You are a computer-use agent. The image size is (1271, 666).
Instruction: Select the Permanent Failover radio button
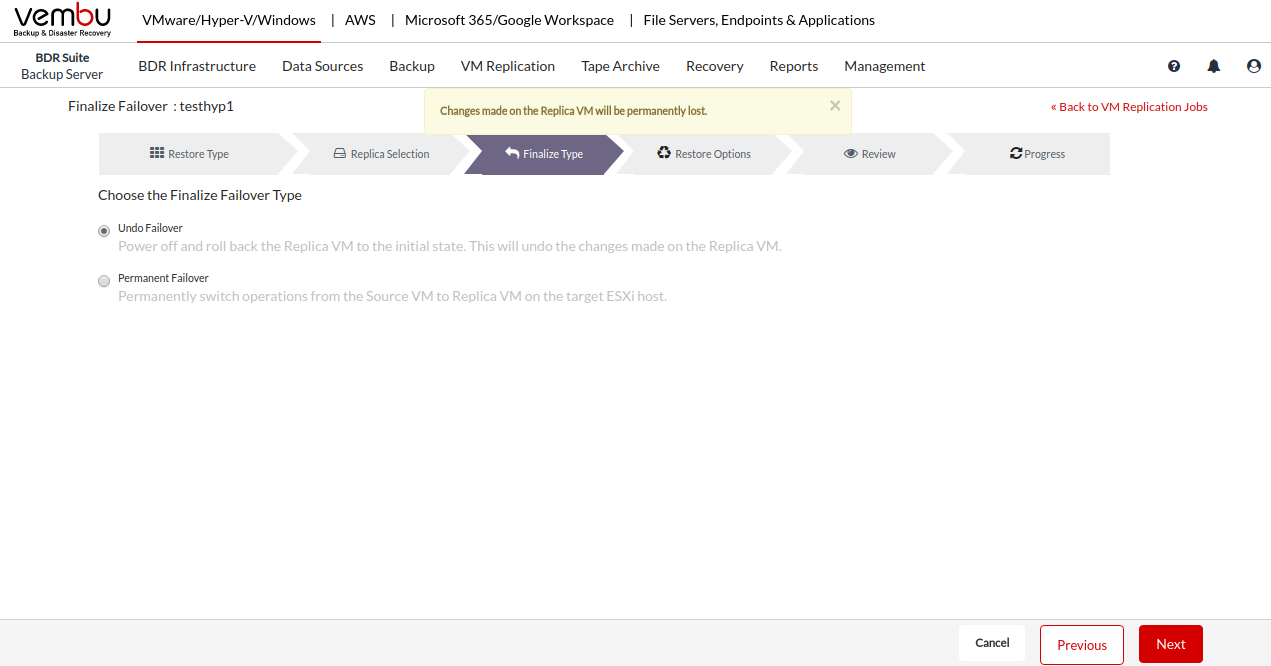click(104, 281)
